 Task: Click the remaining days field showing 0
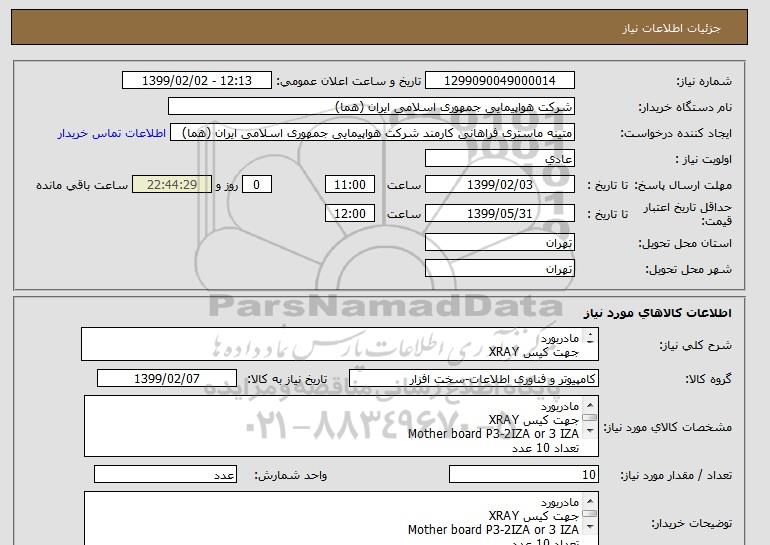pyautogui.click(x=256, y=185)
